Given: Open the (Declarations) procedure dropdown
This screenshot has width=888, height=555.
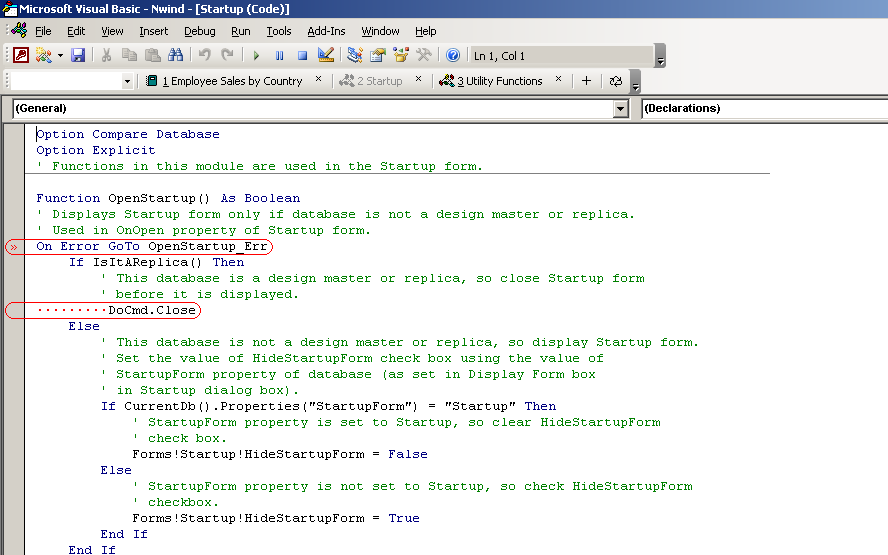Looking at the screenshot, I should 766,108.
